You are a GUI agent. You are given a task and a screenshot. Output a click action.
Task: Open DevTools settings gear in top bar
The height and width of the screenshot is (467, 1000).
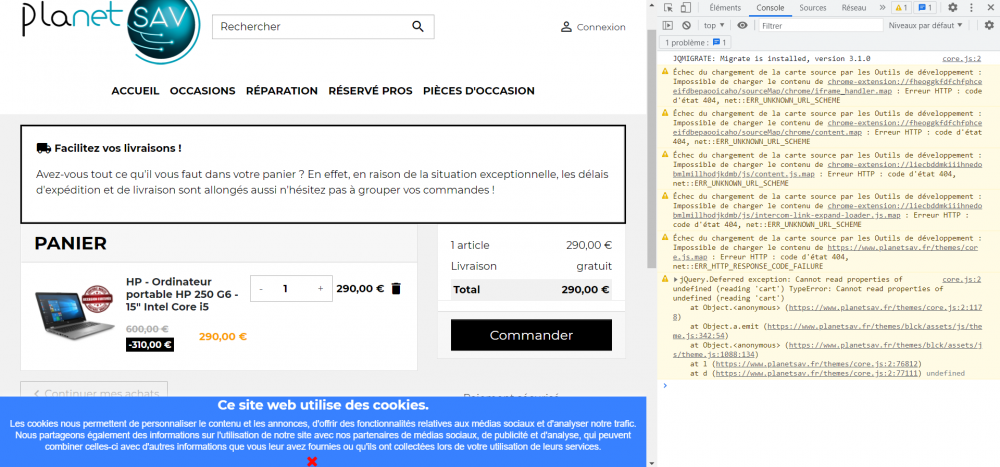coord(952,8)
